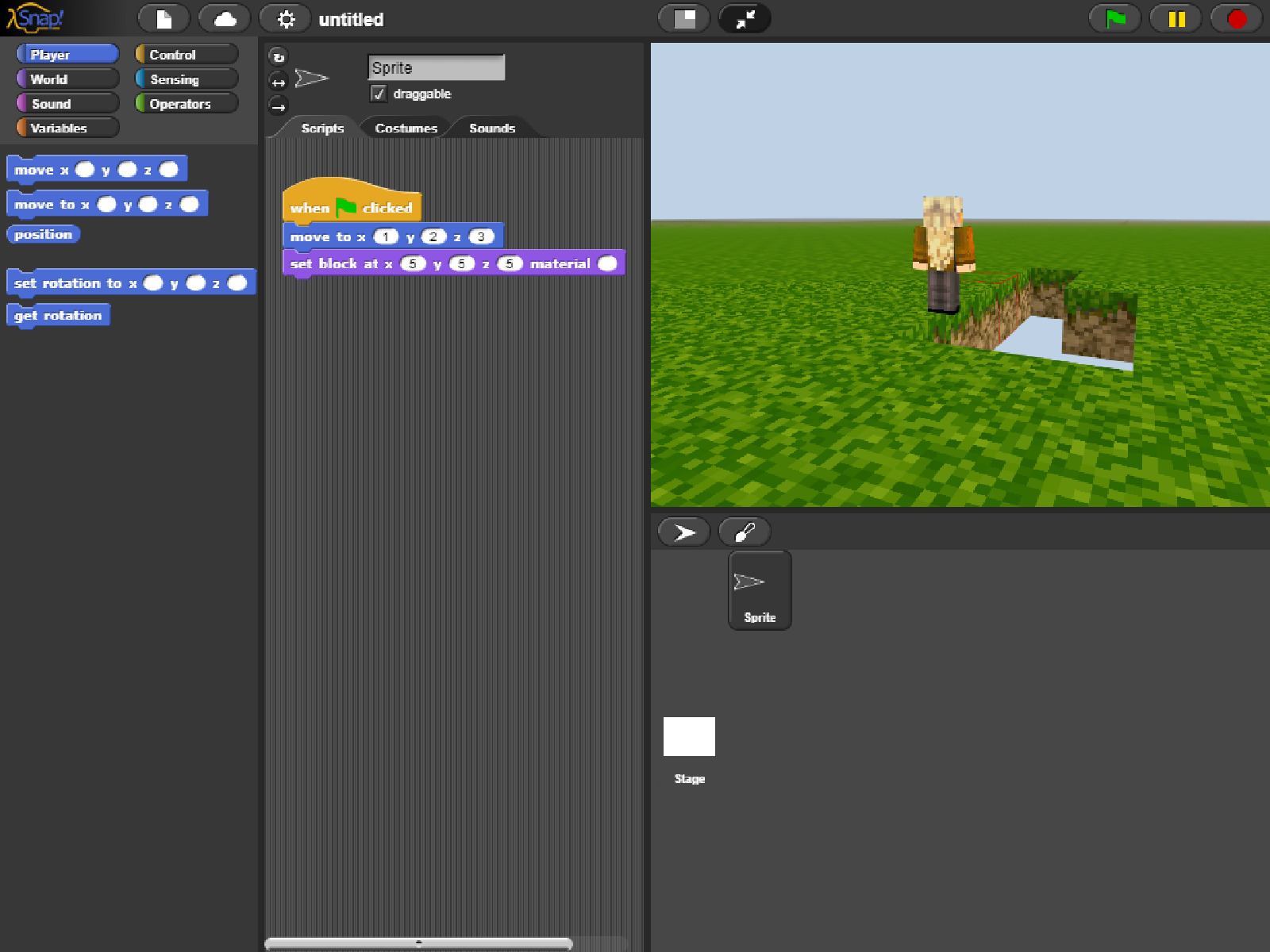
Task: Open the project file menu icon
Action: click(x=164, y=19)
